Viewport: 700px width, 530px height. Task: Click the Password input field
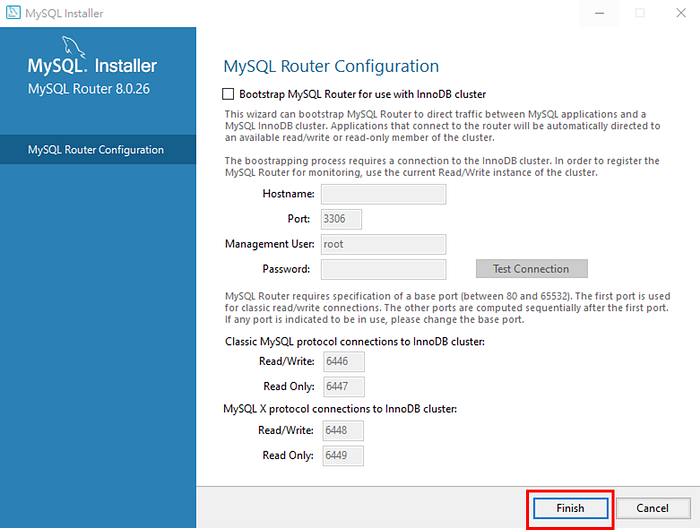click(383, 269)
